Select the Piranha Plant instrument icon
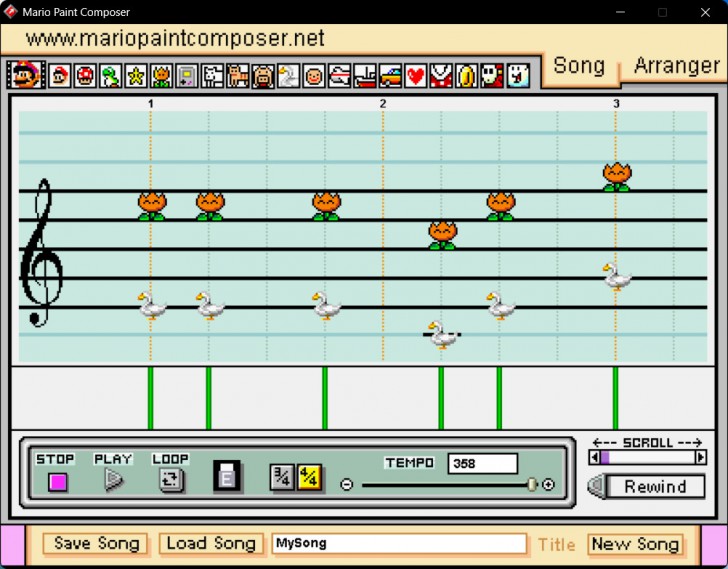This screenshot has width=728, height=569. coord(441,76)
